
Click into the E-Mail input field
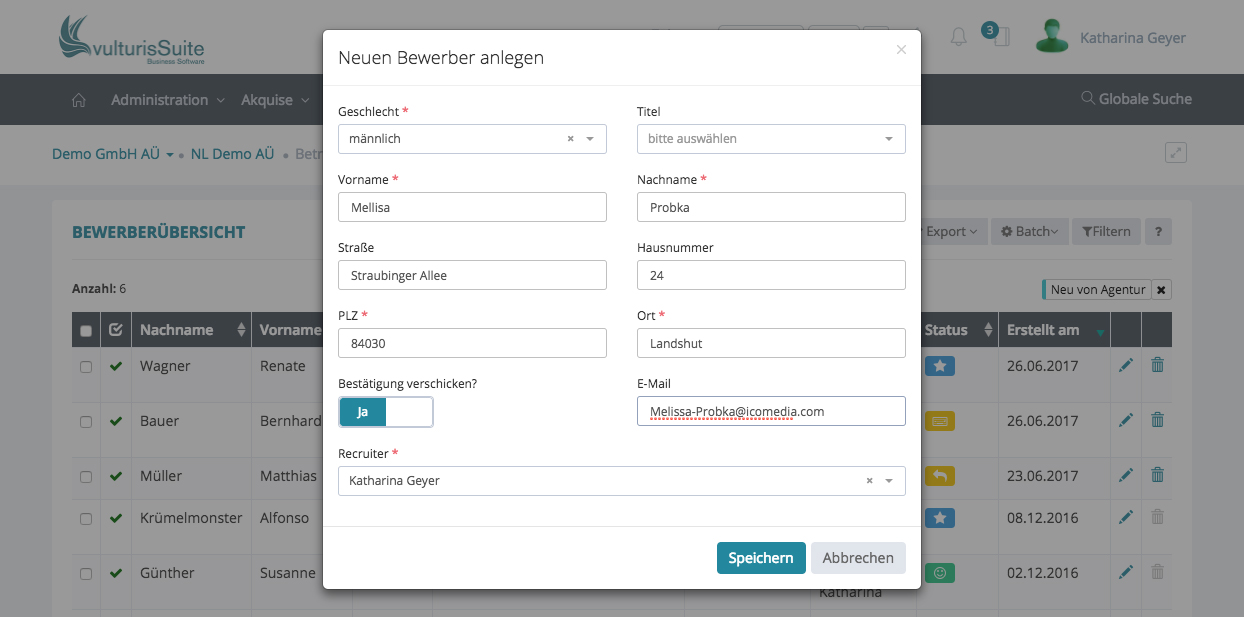(x=771, y=411)
